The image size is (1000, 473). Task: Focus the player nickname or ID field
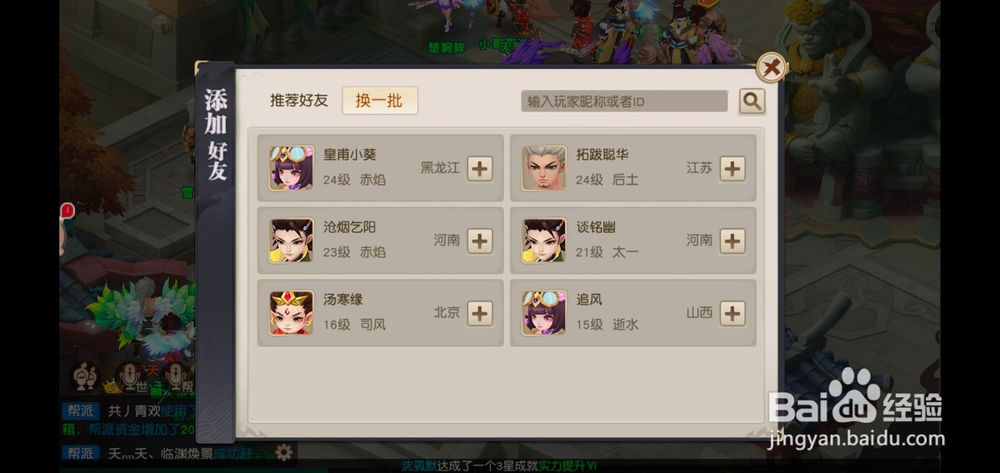coord(624,101)
